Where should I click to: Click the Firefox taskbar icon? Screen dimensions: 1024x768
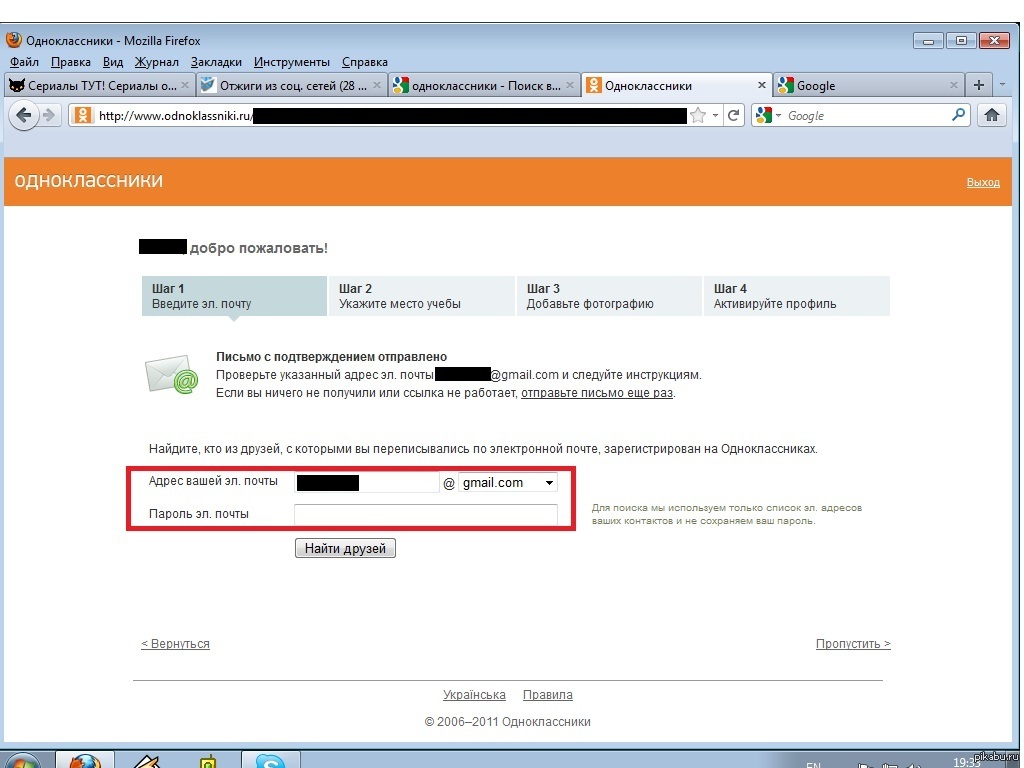[85, 761]
